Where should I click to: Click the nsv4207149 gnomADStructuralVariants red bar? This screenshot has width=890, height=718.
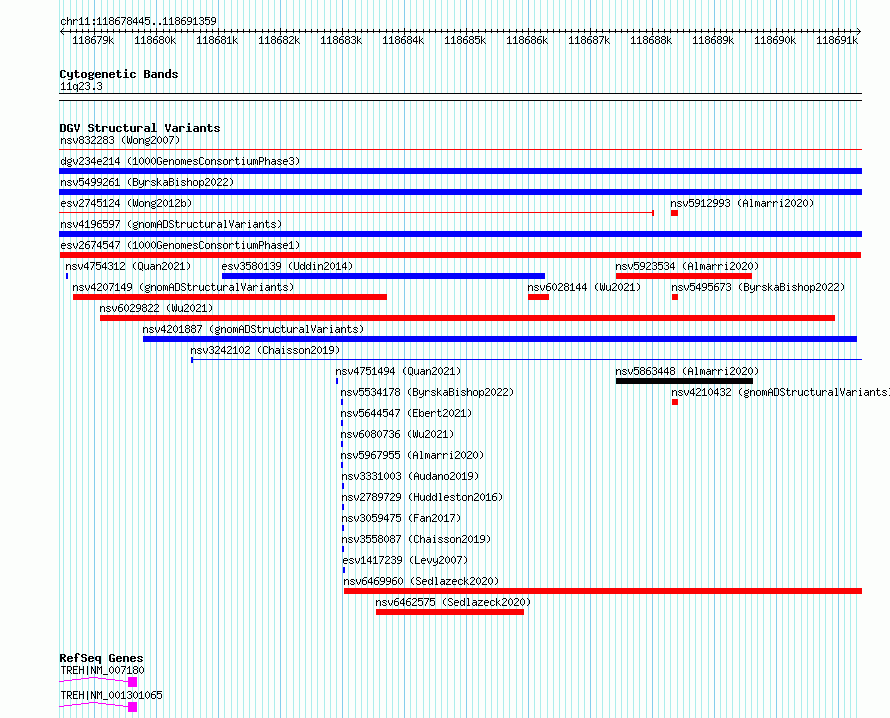(x=230, y=297)
